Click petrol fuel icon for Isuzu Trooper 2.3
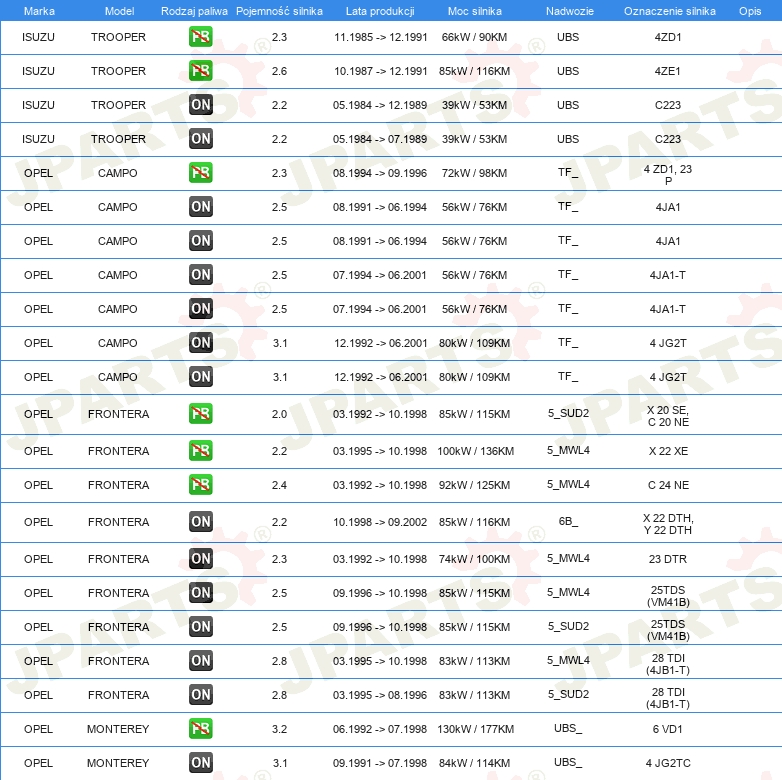782x780 pixels. tap(200, 37)
